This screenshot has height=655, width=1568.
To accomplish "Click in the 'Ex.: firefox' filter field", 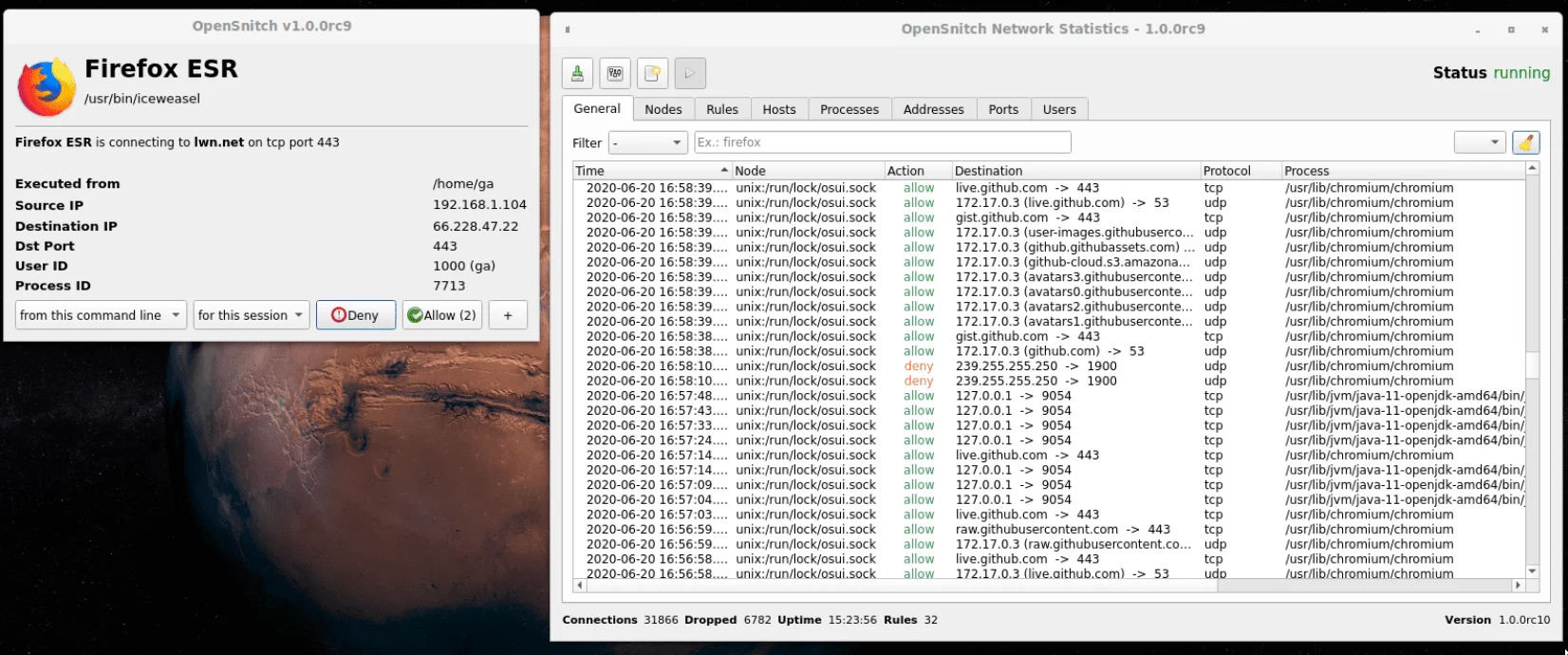I will coord(883,142).
